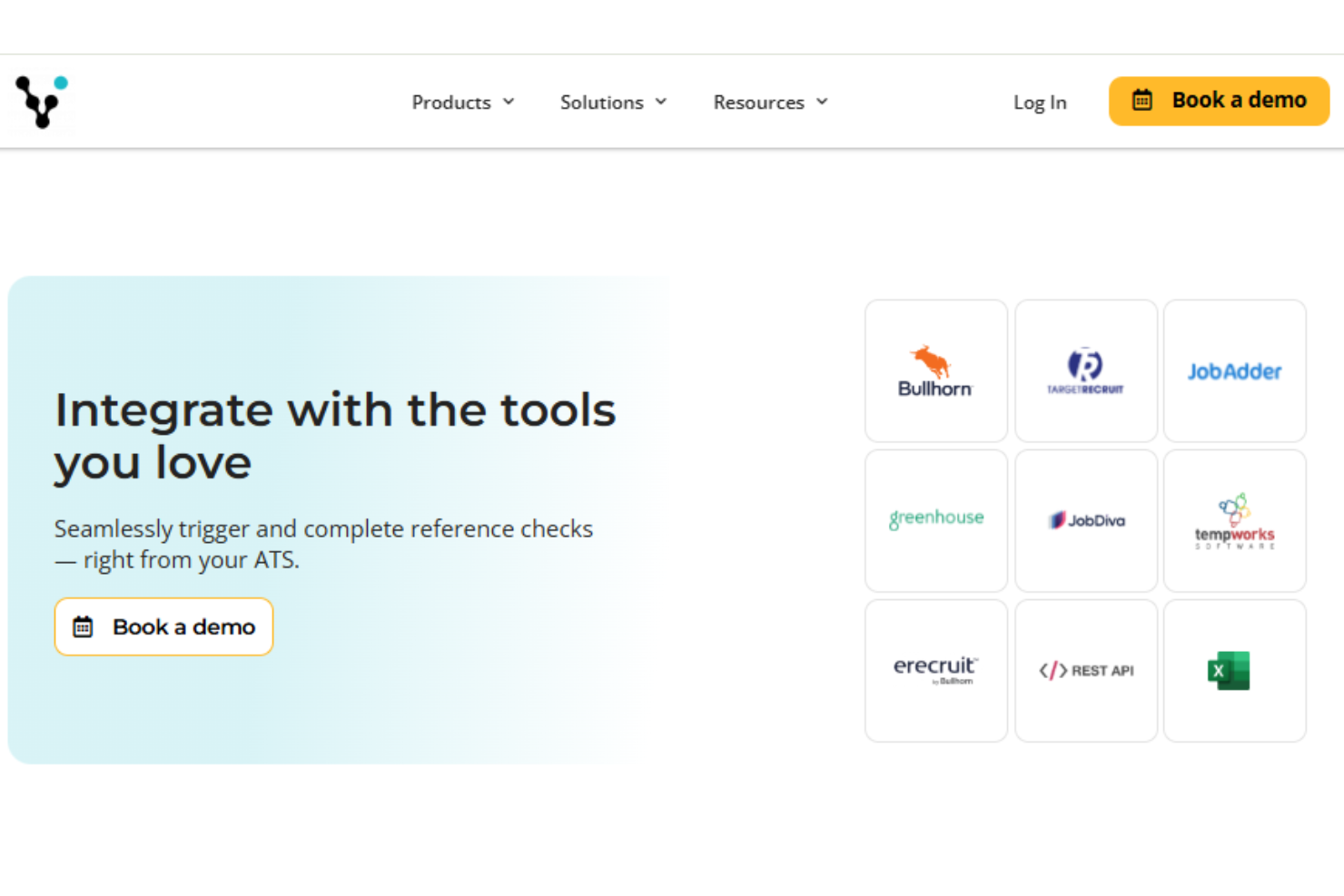Click Products in the navigation bar

coord(451,102)
